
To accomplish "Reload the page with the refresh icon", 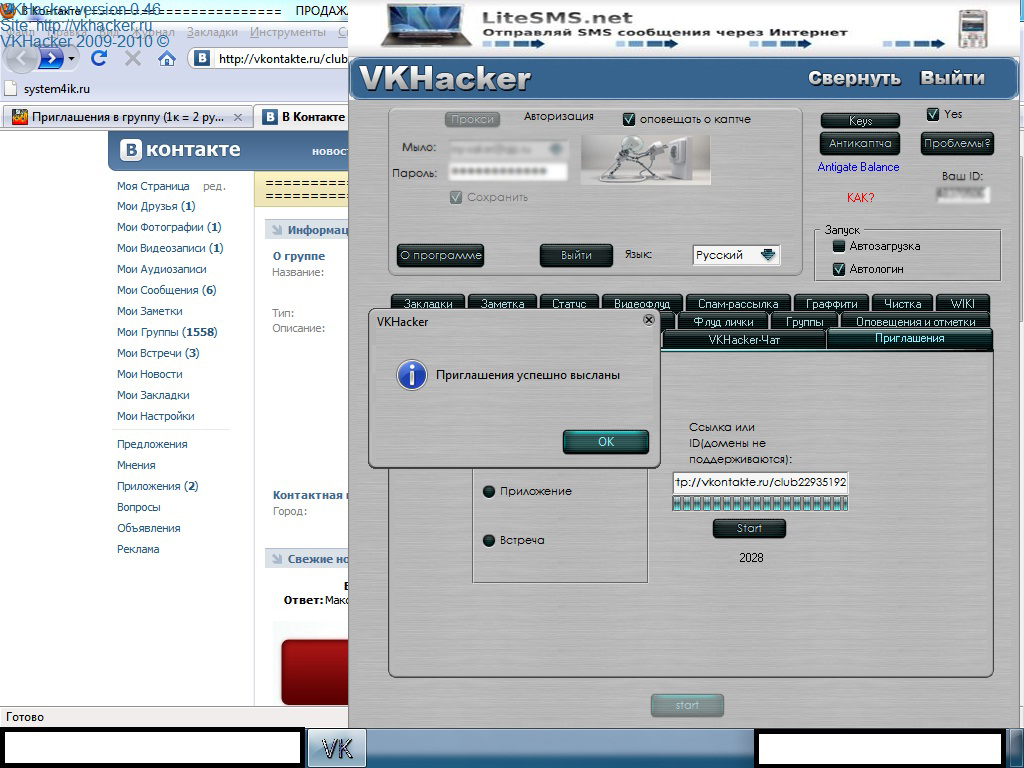I will tap(99, 59).
